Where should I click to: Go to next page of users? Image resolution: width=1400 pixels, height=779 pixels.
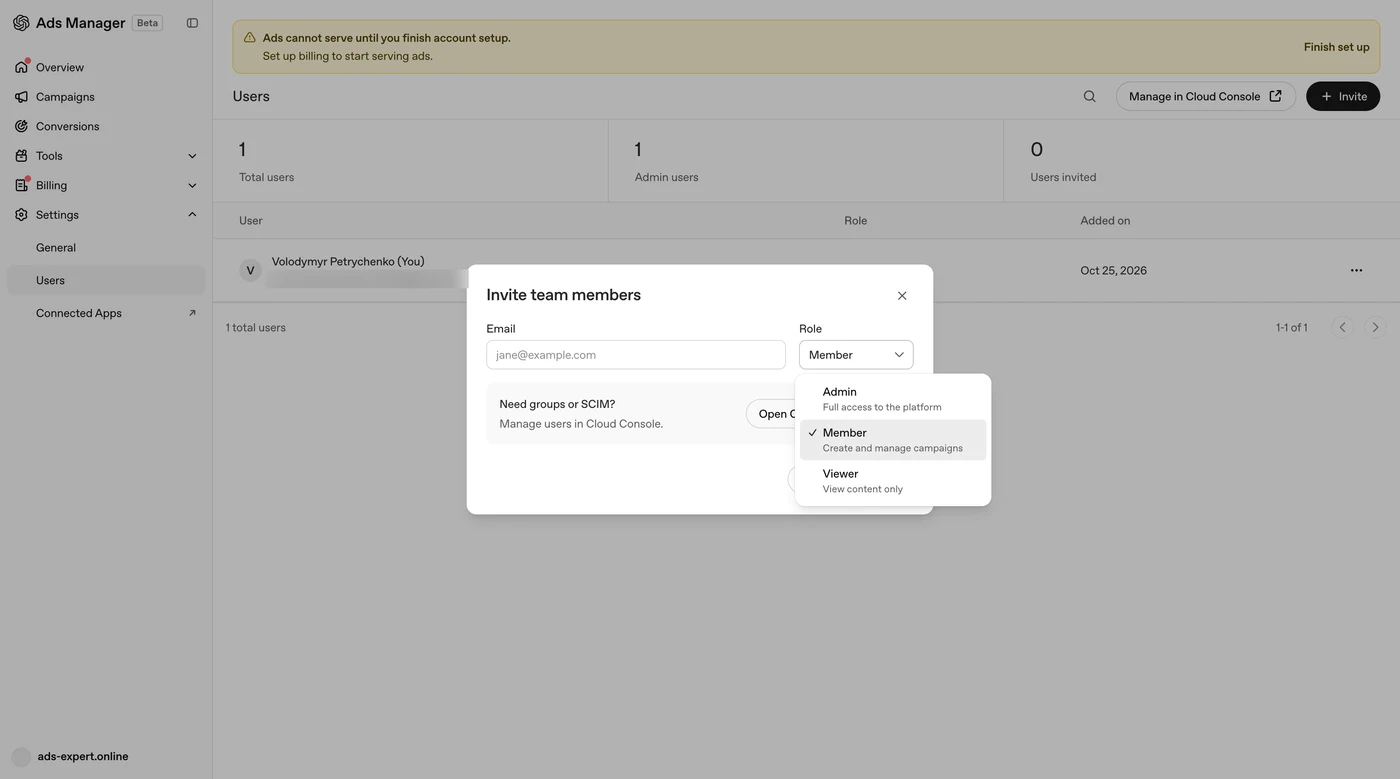point(1375,327)
